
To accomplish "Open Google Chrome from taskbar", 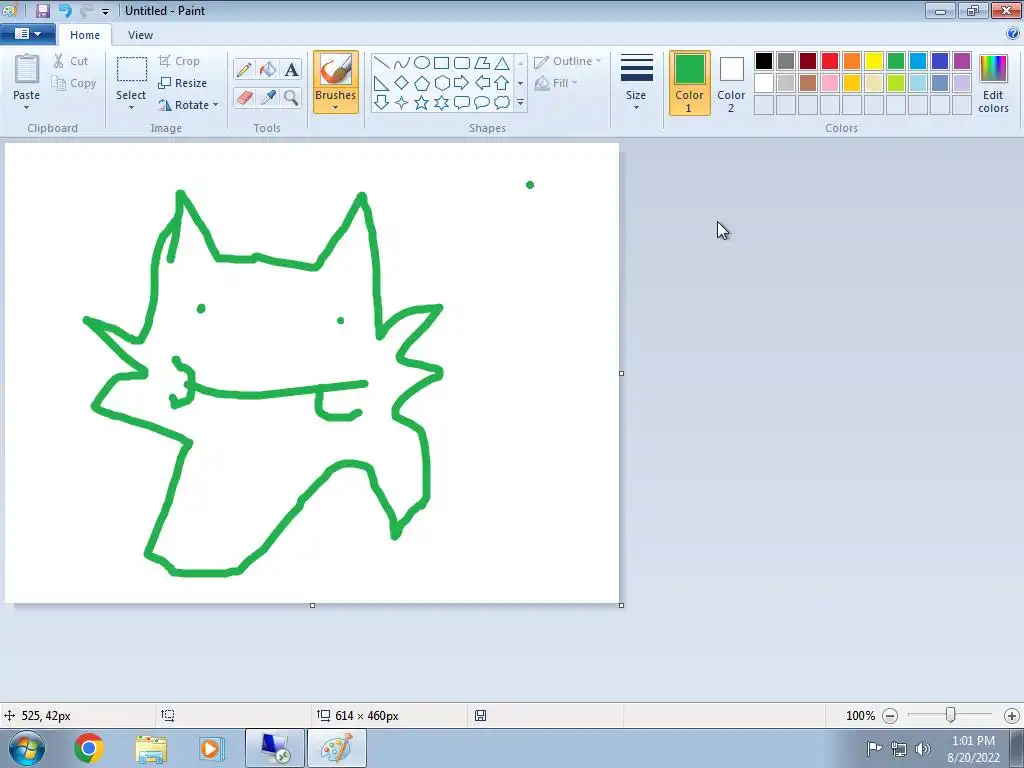I will [89, 748].
